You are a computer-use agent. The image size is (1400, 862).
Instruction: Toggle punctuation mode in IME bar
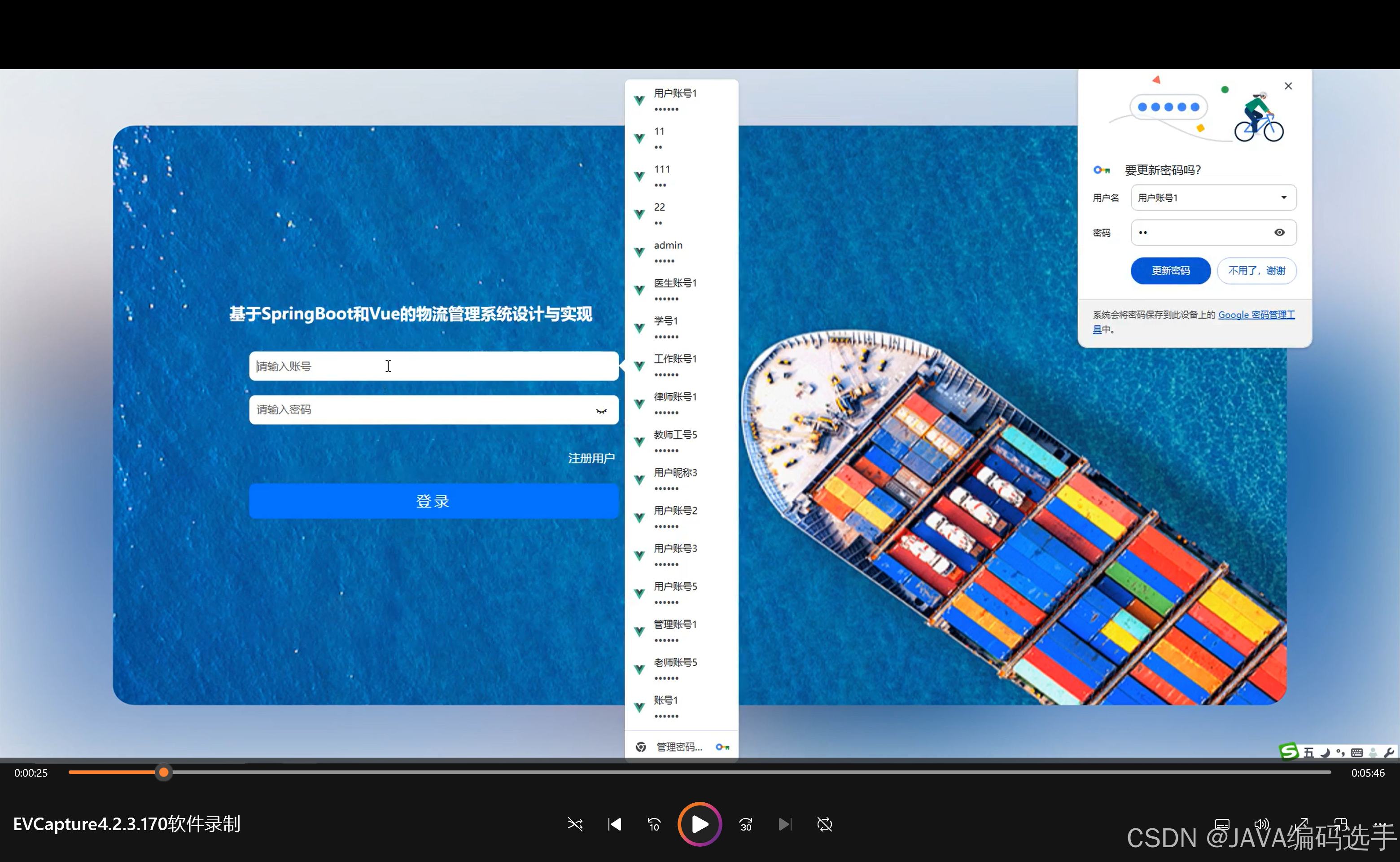[1340, 753]
